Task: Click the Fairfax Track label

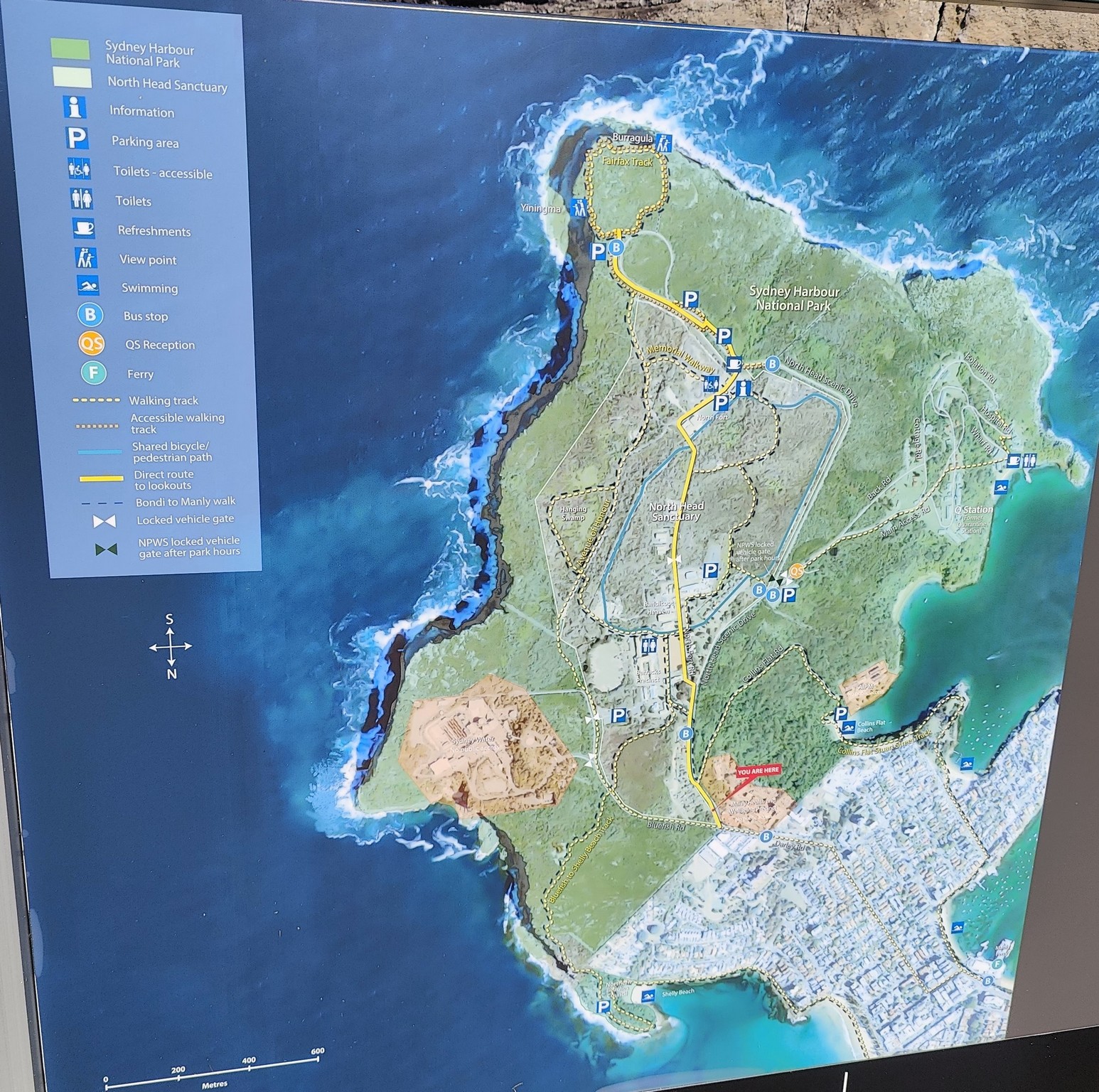Action: click(627, 161)
